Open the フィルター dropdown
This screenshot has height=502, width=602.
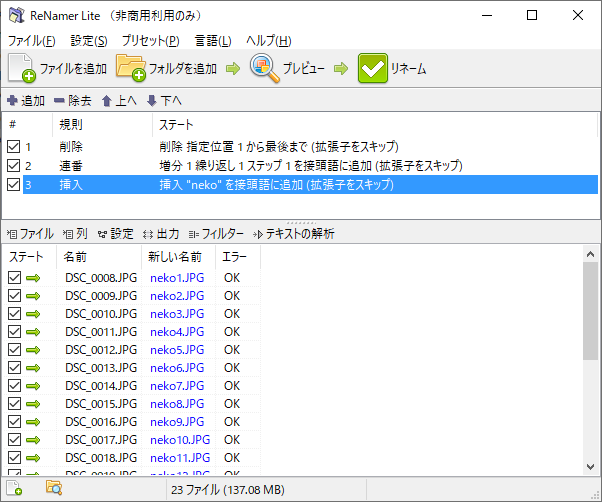tap(216, 234)
